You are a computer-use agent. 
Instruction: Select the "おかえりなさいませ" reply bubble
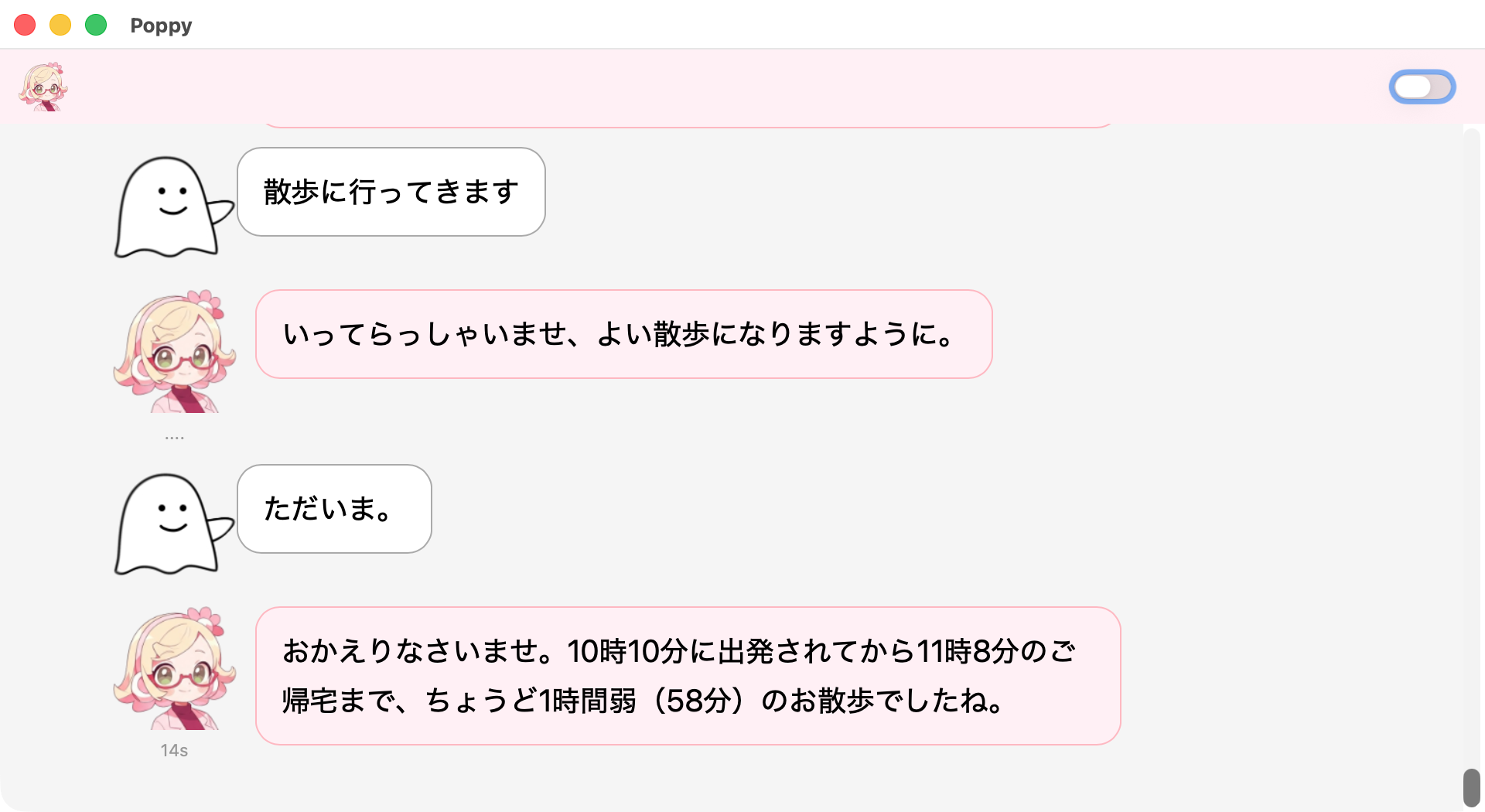point(688,676)
